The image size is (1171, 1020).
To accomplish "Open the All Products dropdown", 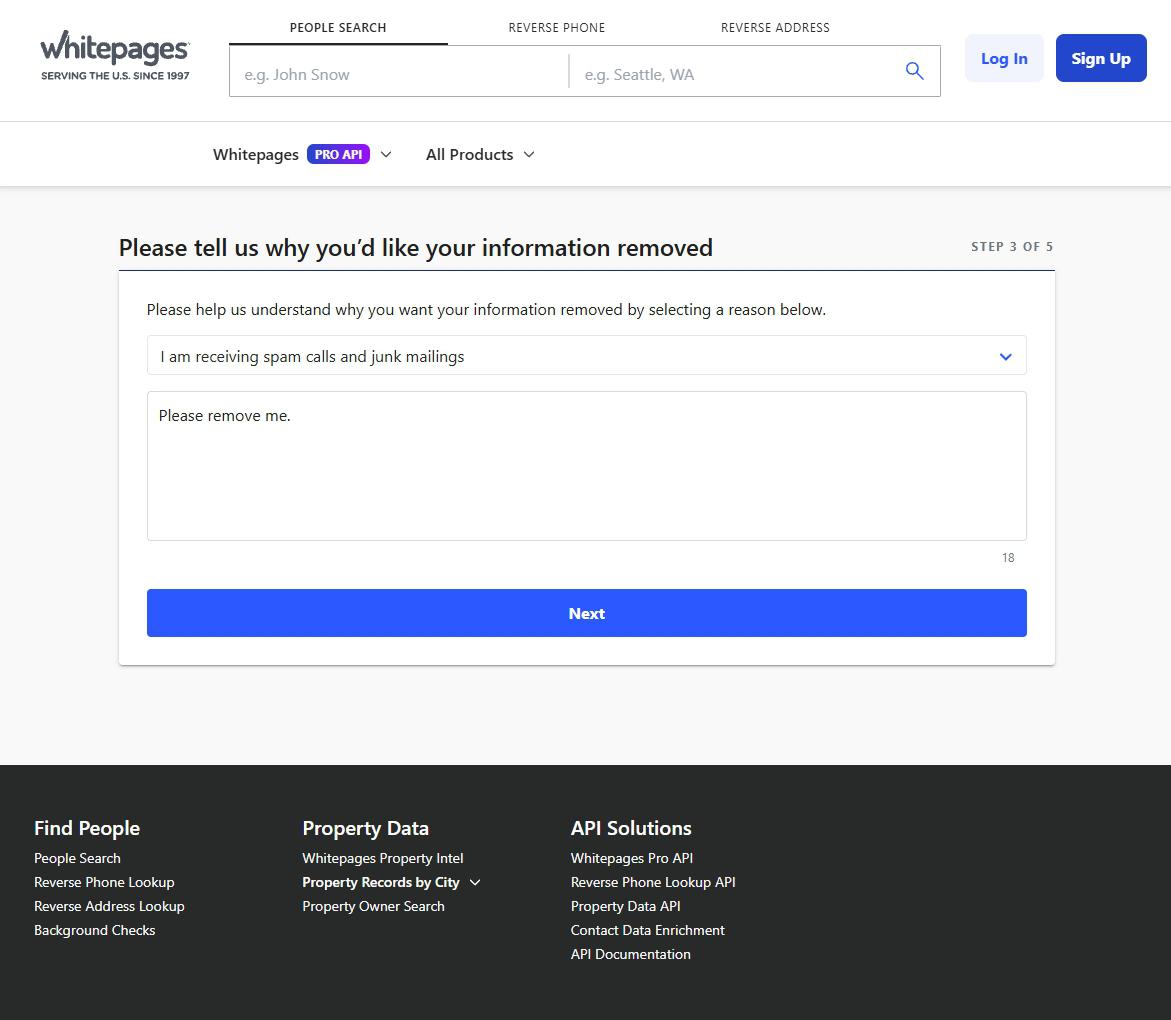I will [x=480, y=155].
